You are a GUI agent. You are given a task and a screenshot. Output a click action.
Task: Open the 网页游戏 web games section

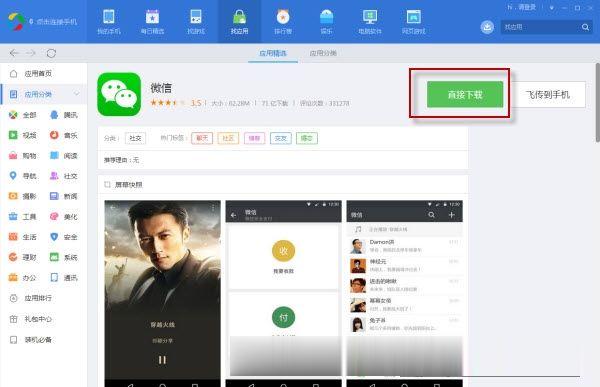click(x=414, y=22)
